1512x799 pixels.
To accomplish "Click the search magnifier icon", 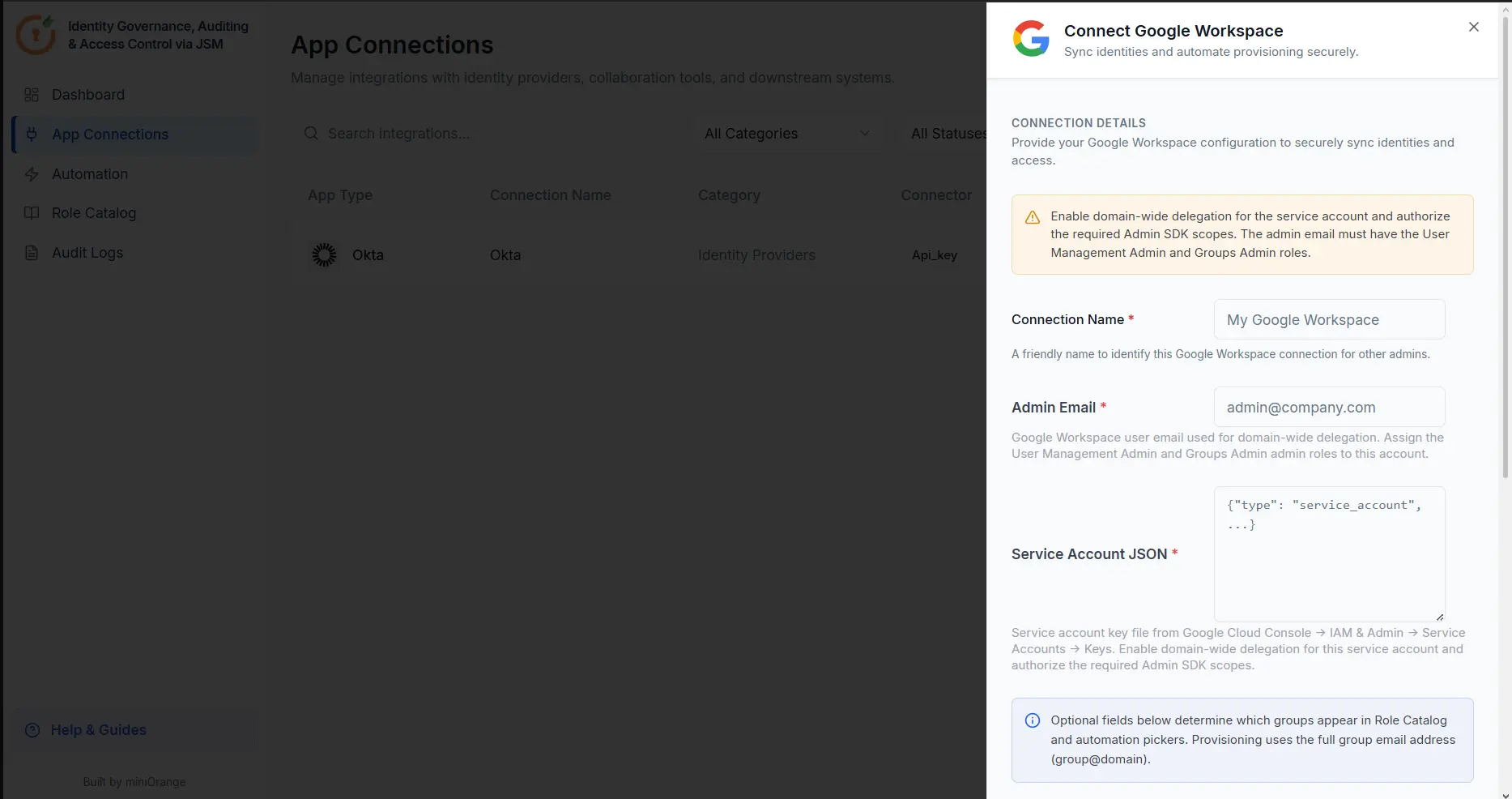I will point(311,134).
